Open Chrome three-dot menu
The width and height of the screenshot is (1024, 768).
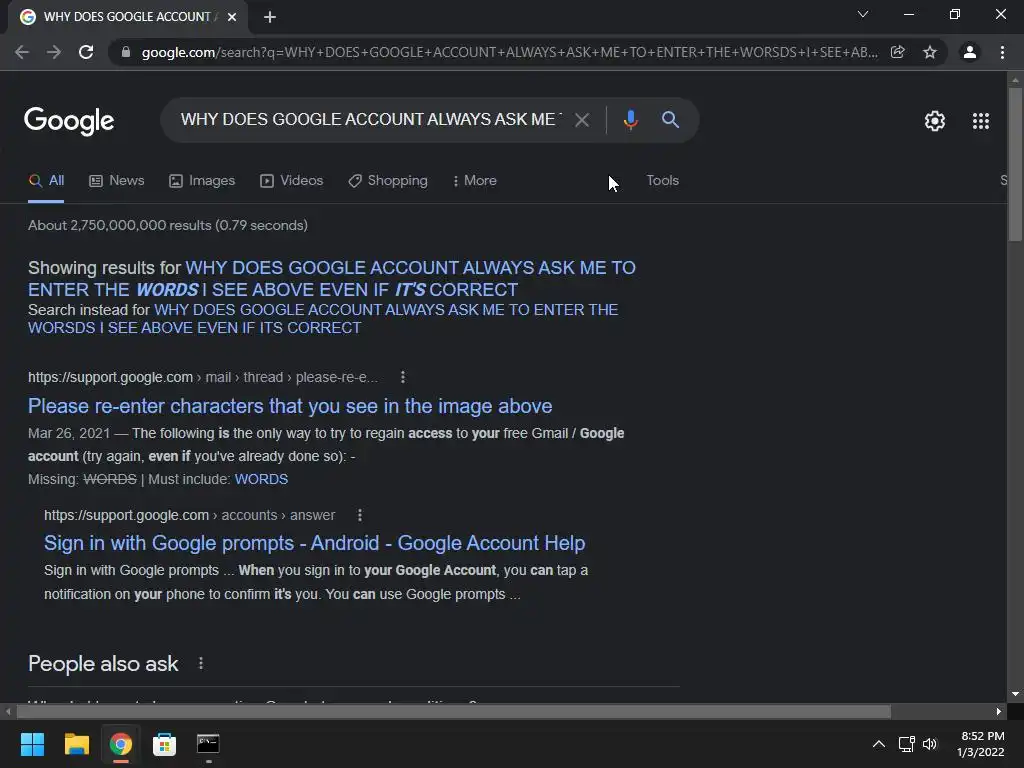pyautogui.click(x=1002, y=52)
